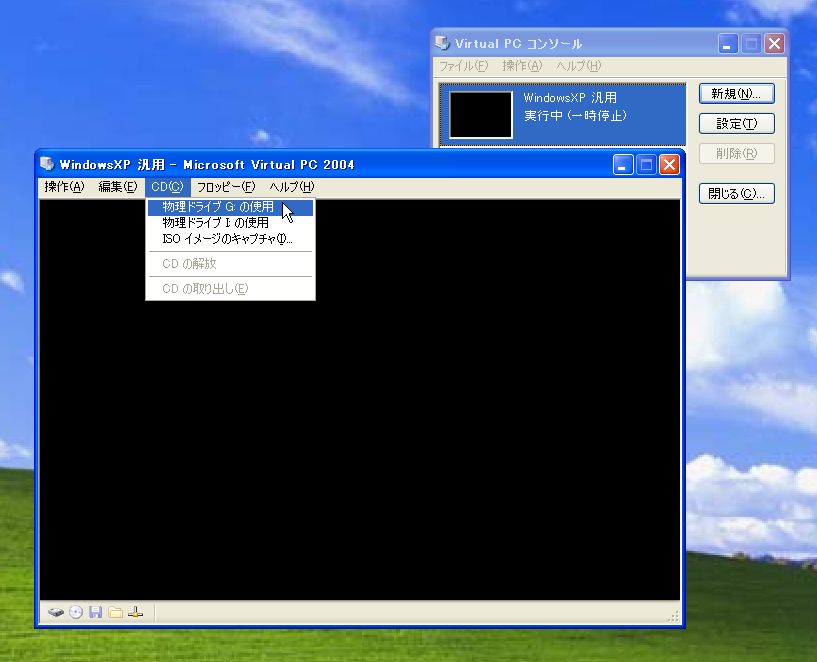Screen dimensions: 817x662
Task: Click the shared folder status icon
Action: (x=116, y=612)
